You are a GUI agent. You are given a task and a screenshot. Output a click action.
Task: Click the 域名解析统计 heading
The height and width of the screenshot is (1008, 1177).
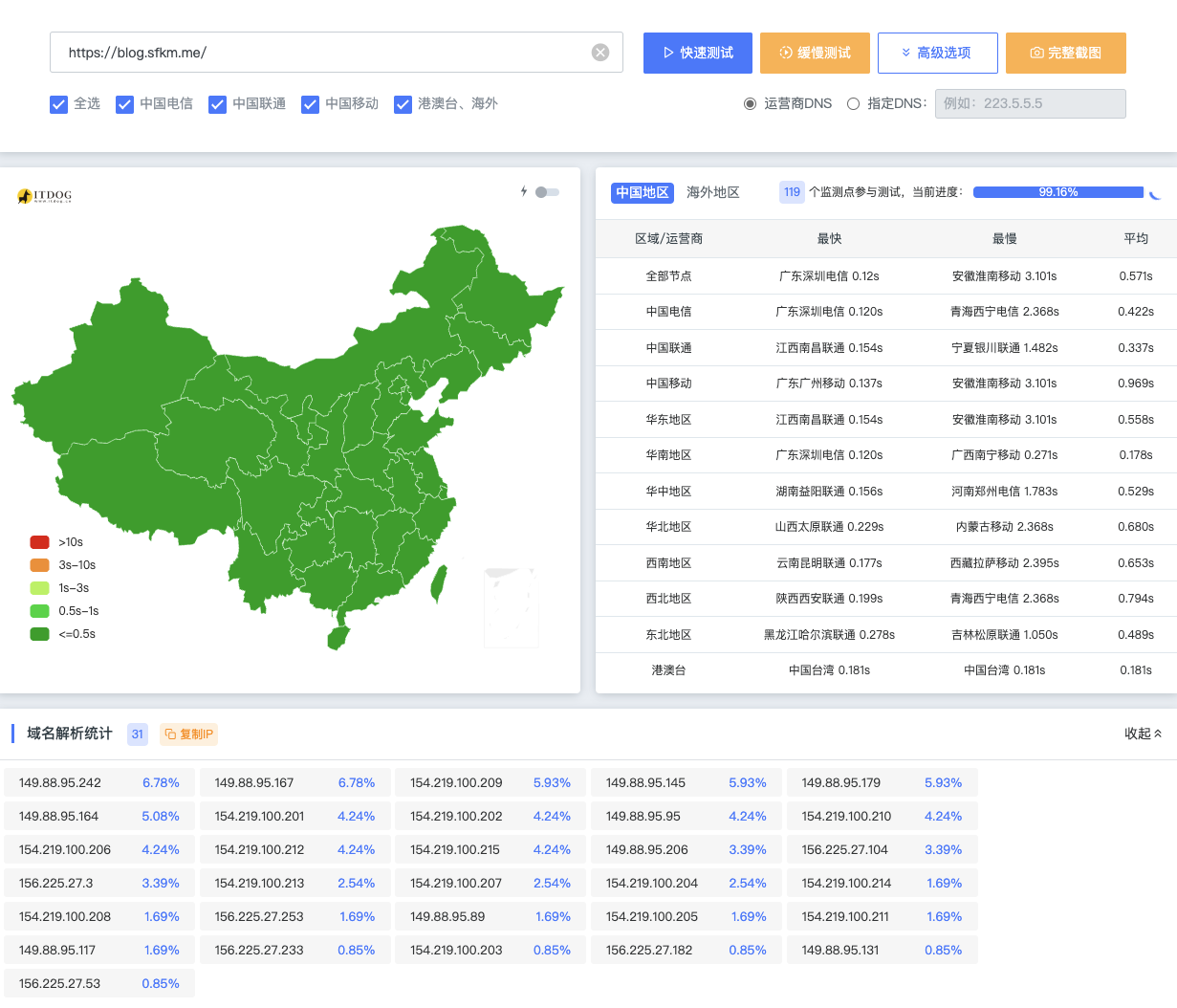(x=70, y=734)
